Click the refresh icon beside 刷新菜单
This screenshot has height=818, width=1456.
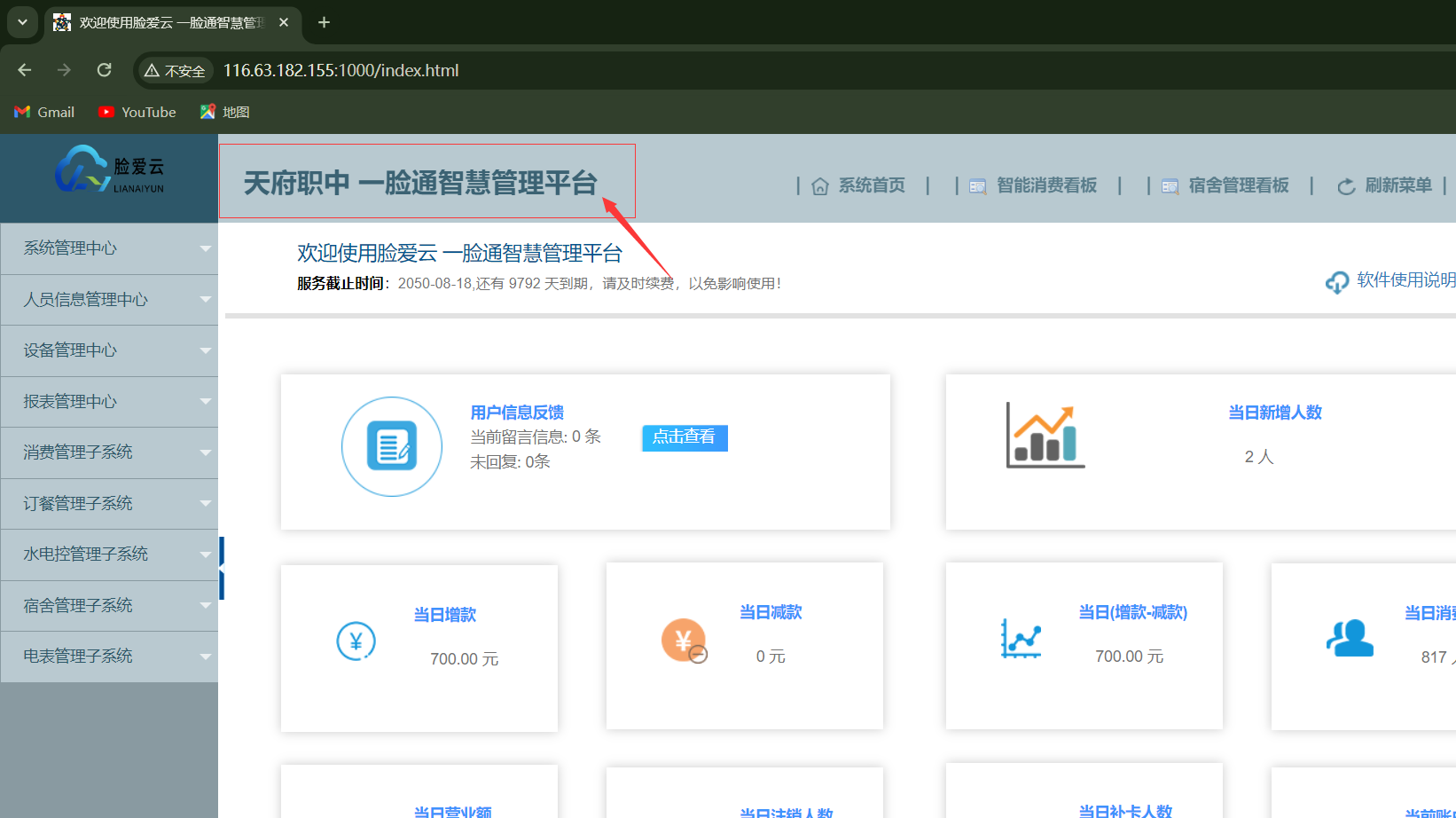click(x=1346, y=186)
